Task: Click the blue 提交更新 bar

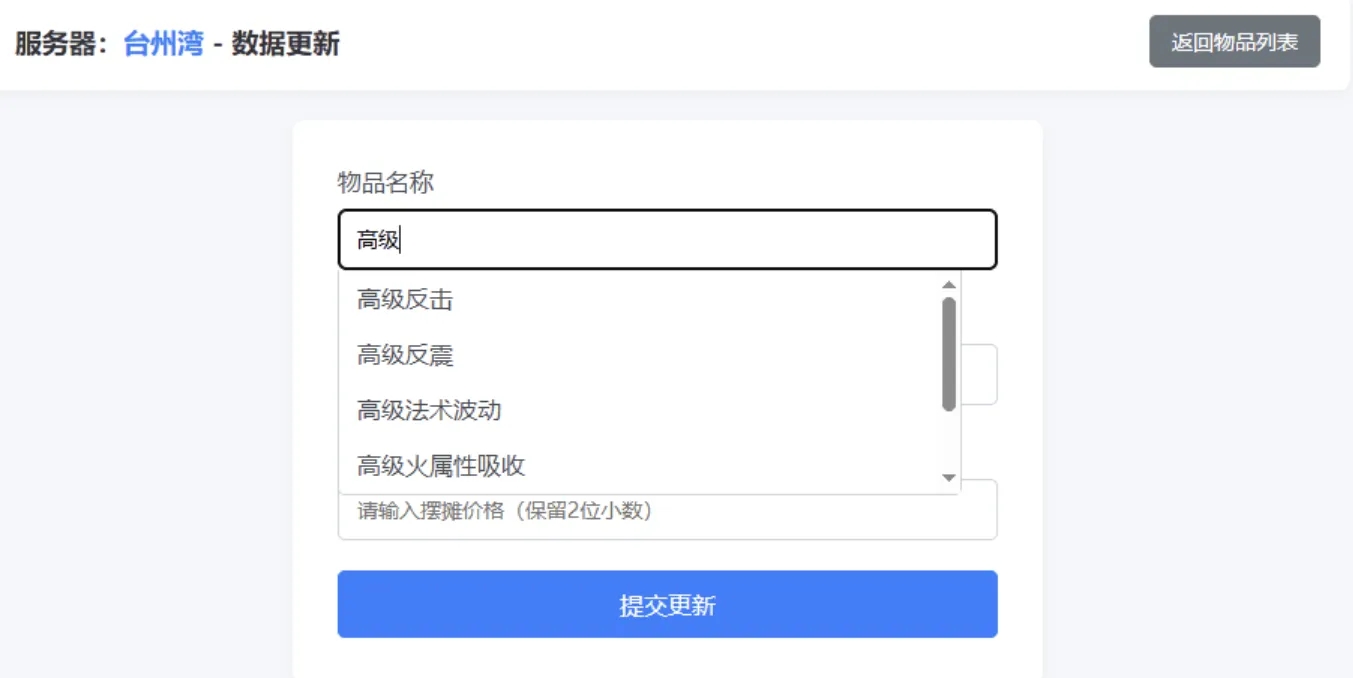Action: (667, 604)
